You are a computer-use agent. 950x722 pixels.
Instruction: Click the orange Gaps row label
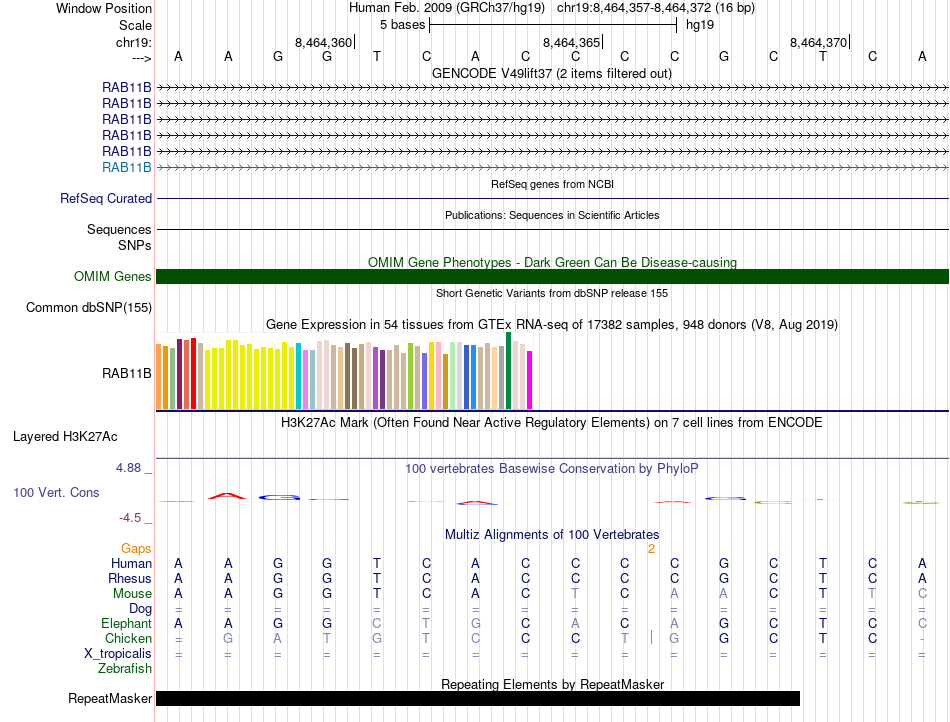click(x=136, y=549)
